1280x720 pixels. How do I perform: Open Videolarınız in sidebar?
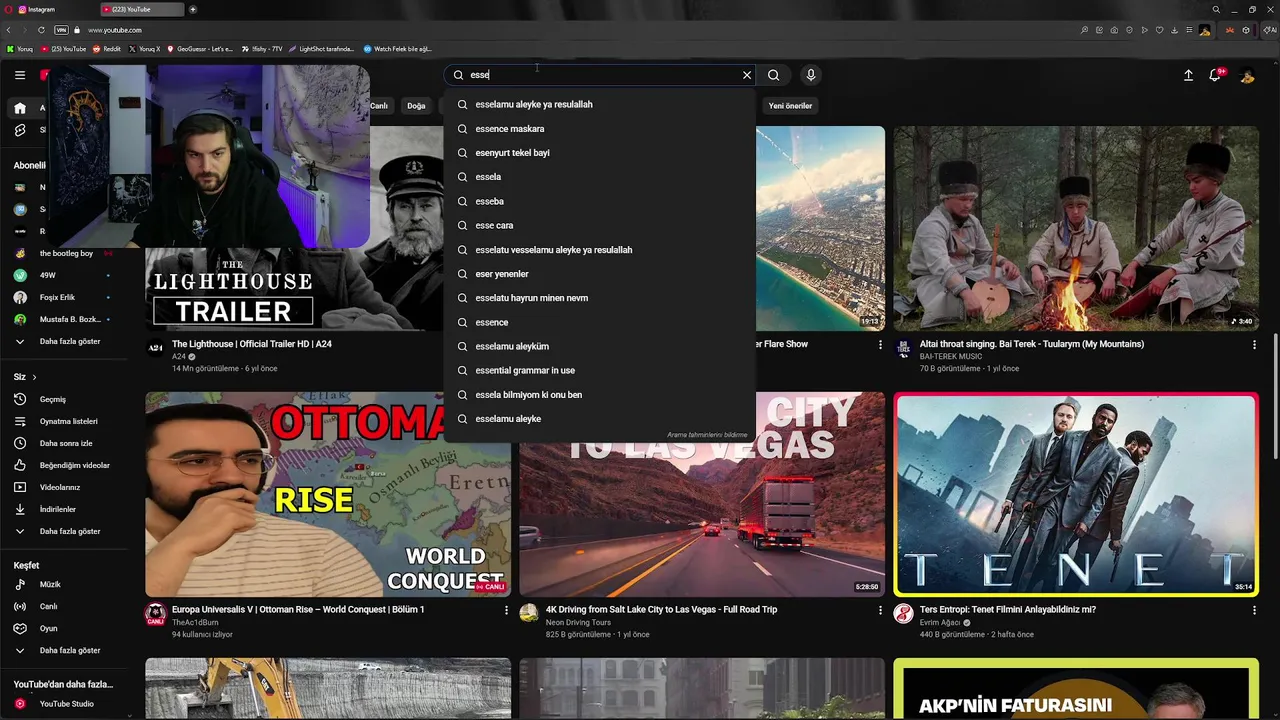point(68,487)
